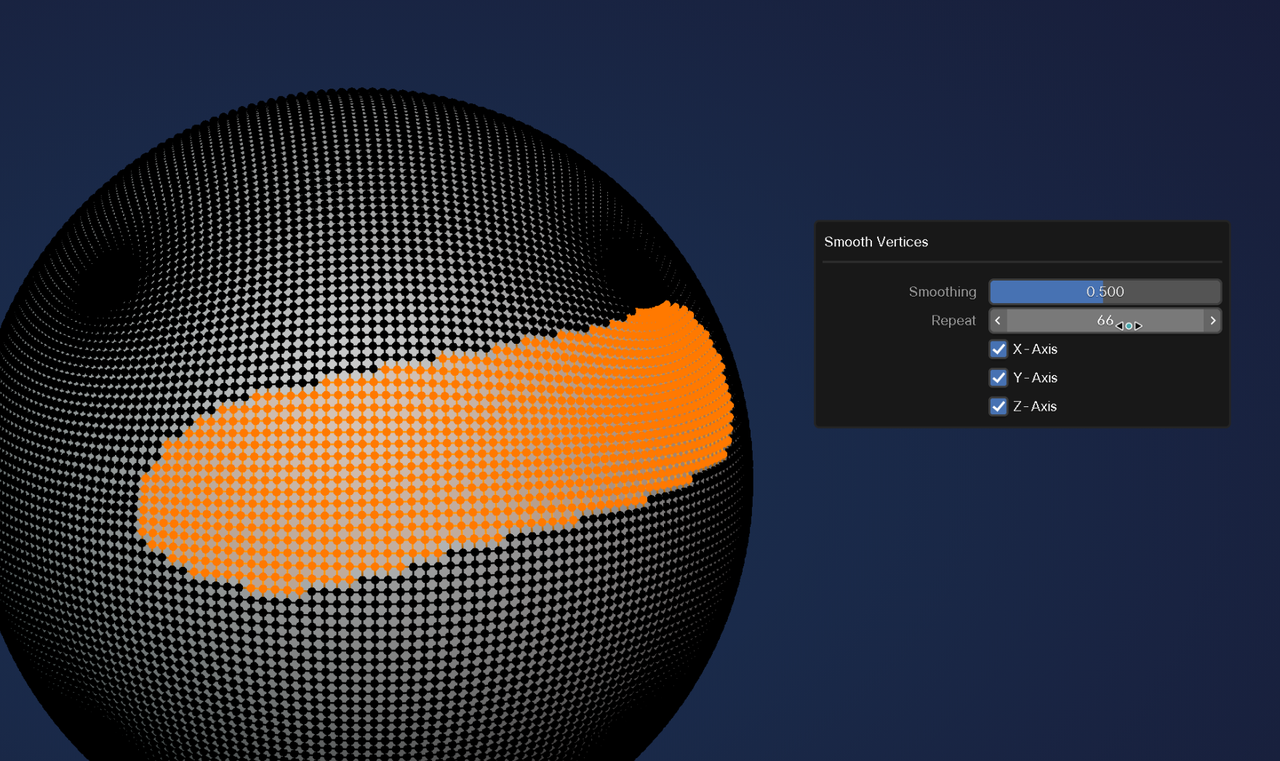Disable the Y-Axis smoothing checkbox
Image resolution: width=1280 pixels, height=761 pixels.
997,377
